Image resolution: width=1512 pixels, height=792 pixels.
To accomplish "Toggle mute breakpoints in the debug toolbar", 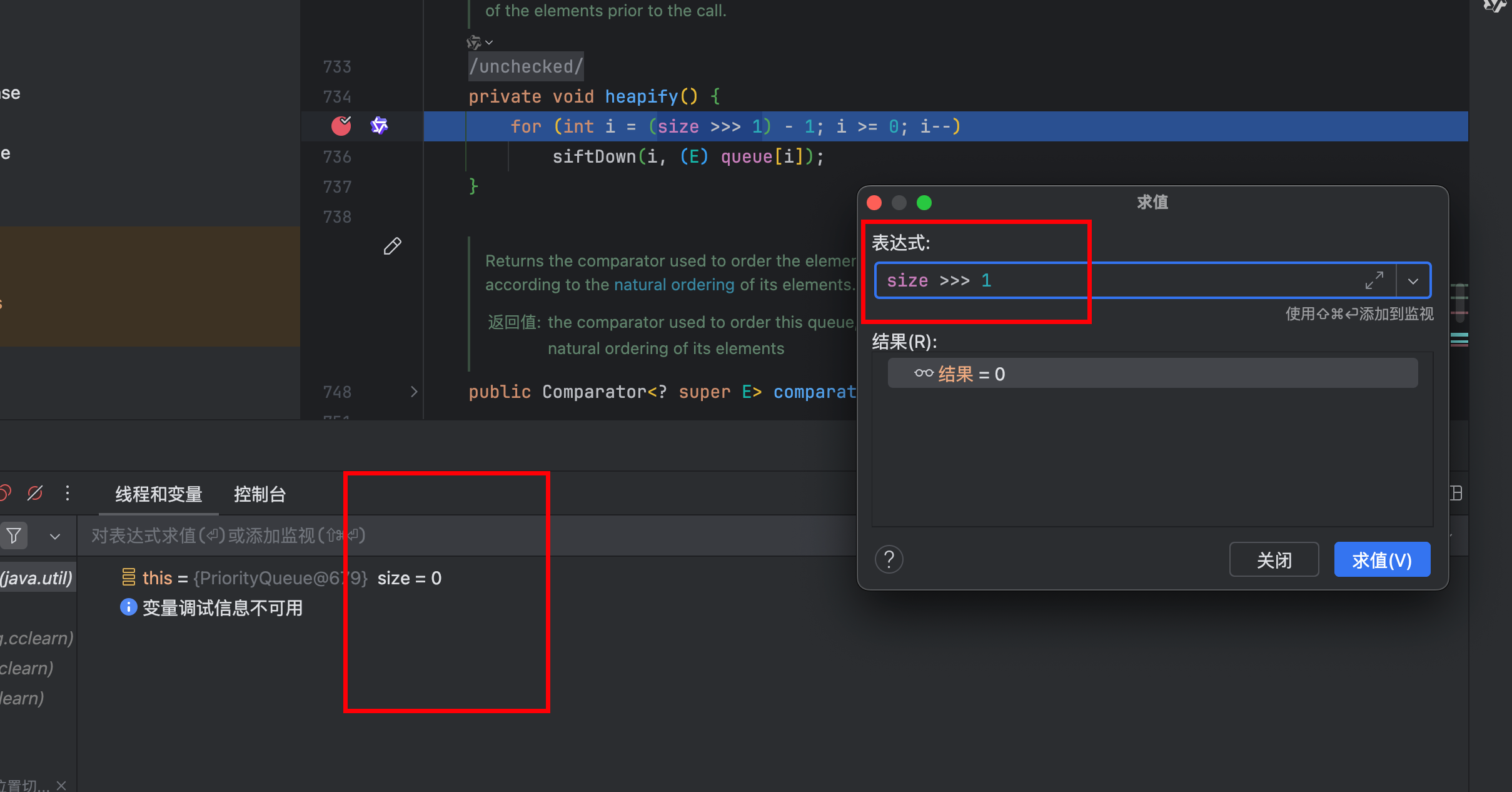I will pyautogui.click(x=35, y=494).
